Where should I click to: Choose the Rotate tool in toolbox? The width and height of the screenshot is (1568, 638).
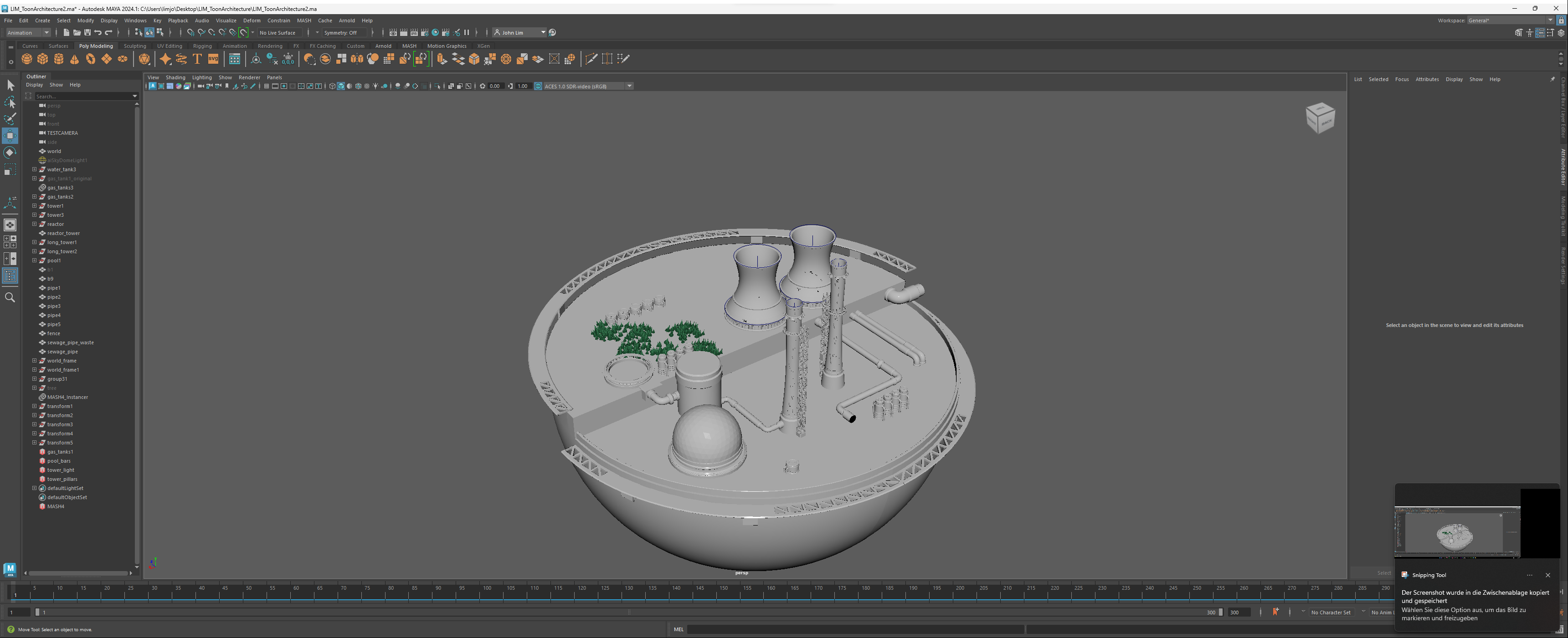[10, 152]
